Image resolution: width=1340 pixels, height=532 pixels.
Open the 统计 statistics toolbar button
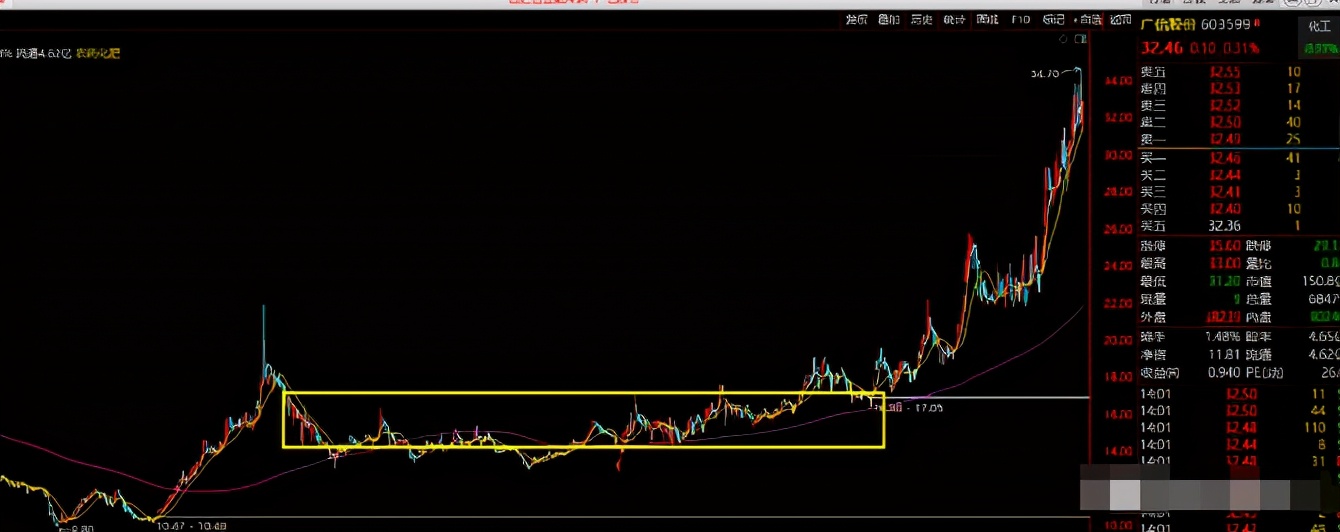tap(954, 19)
